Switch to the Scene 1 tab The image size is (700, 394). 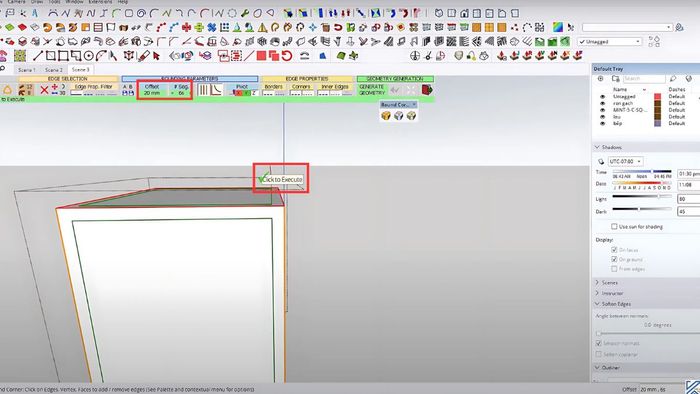pyautogui.click(x=27, y=70)
